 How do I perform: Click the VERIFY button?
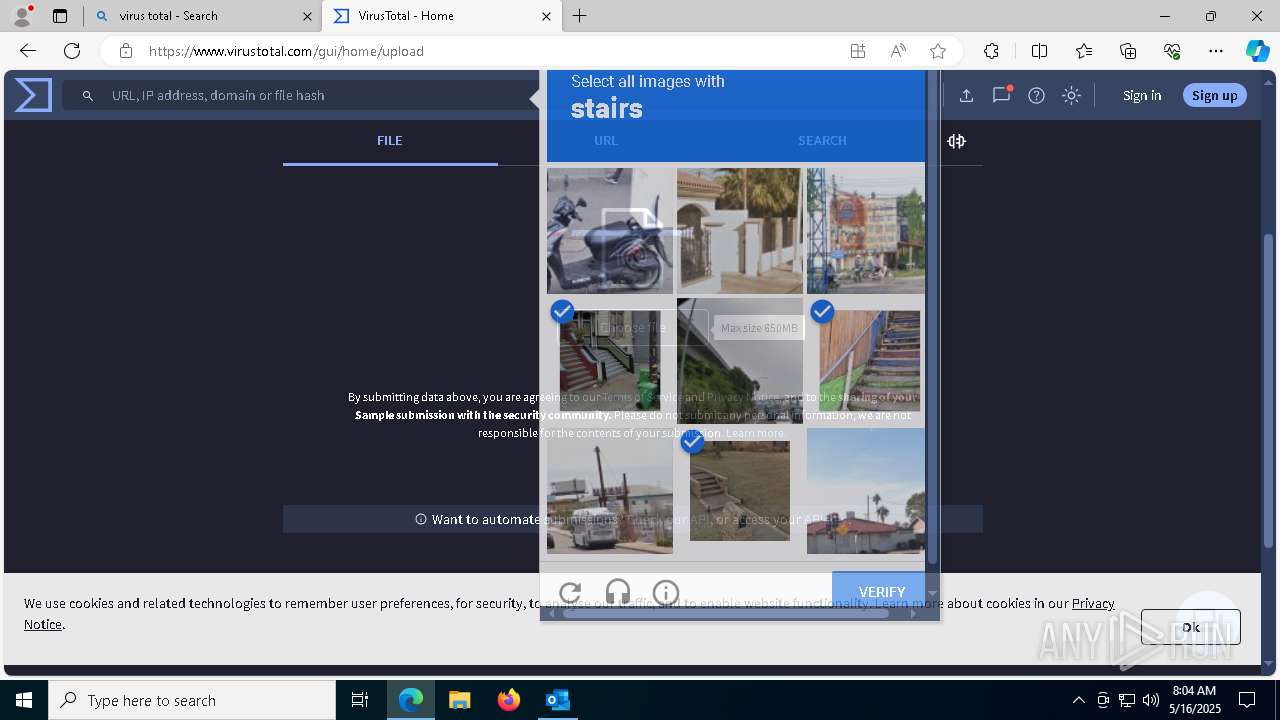click(x=880, y=592)
